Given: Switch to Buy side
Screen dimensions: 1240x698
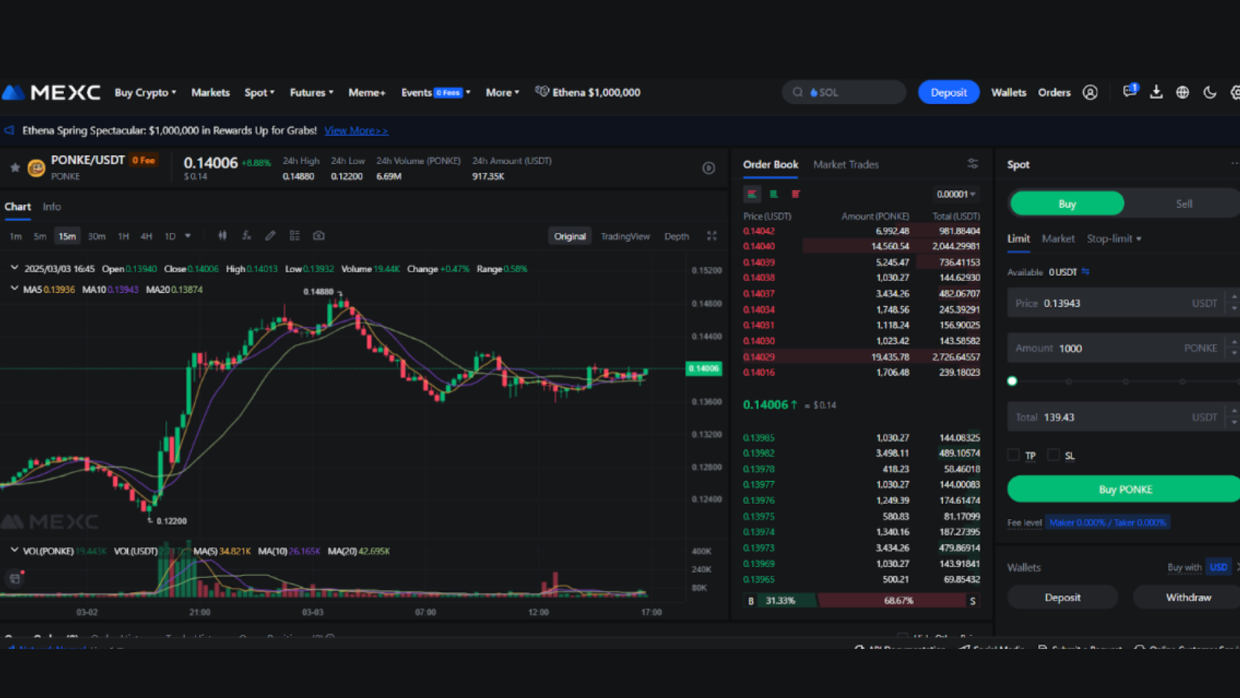Looking at the screenshot, I should [x=1067, y=204].
